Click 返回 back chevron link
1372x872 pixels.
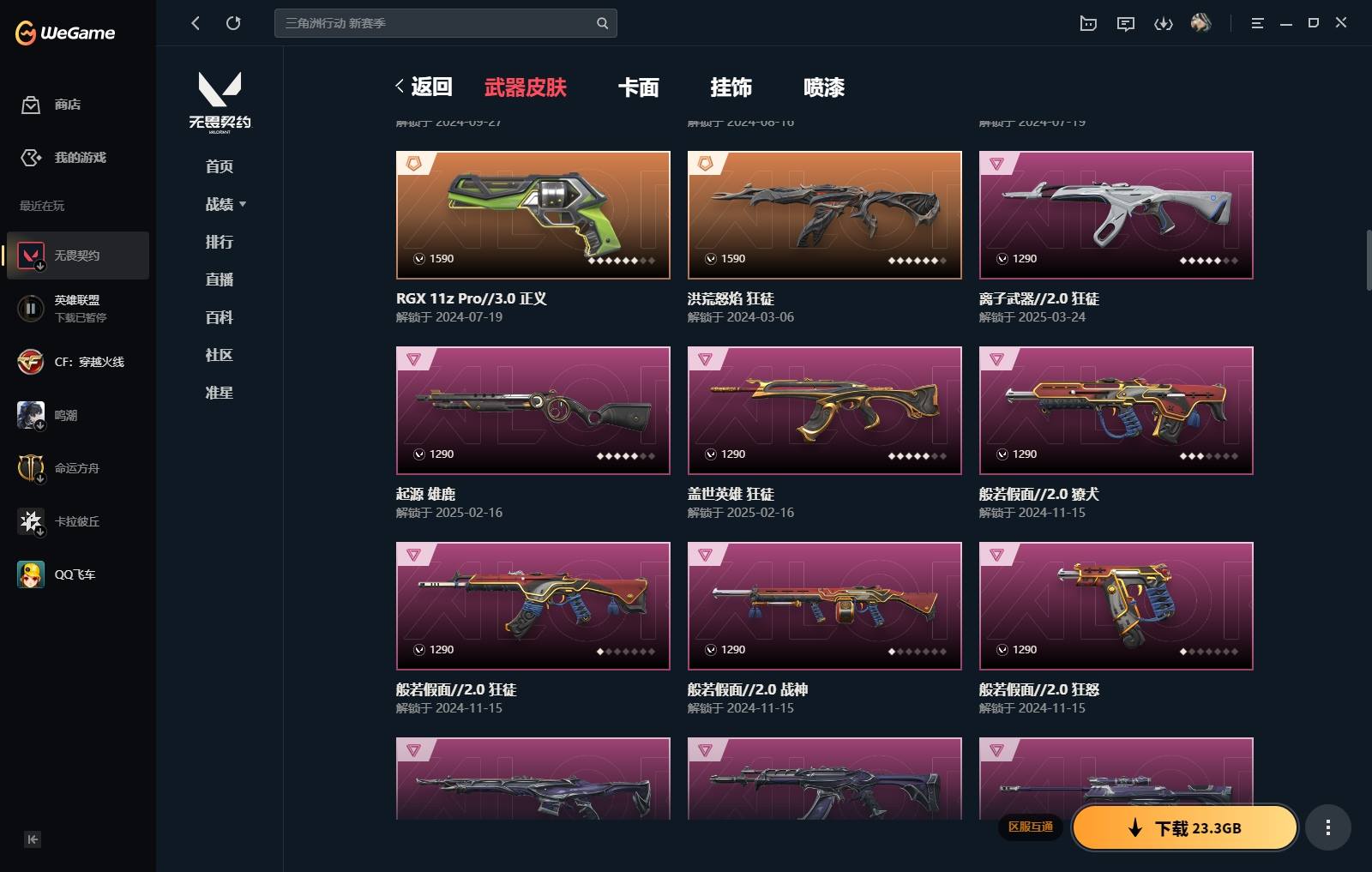(424, 87)
